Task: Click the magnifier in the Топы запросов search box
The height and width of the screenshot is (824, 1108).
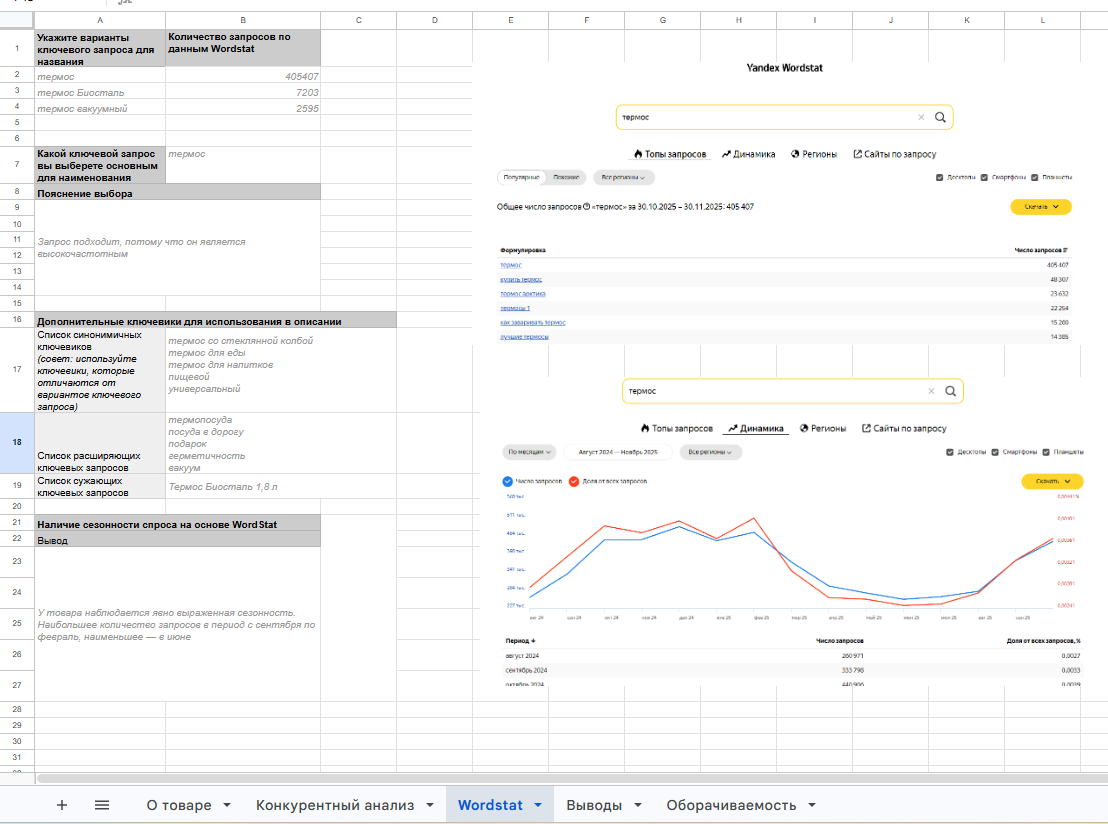Action: [x=940, y=117]
